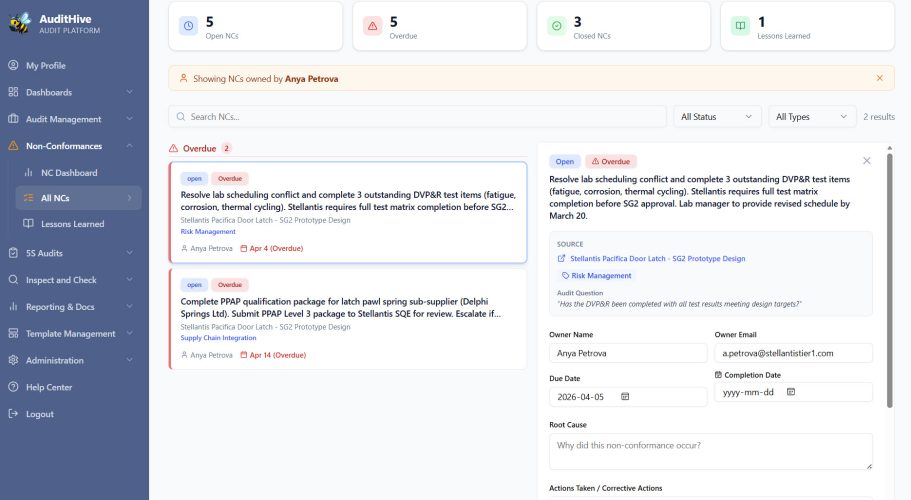The image size is (911, 500).
Task: Dismiss the Anya Petrova owner filter banner
Action: (880, 78)
